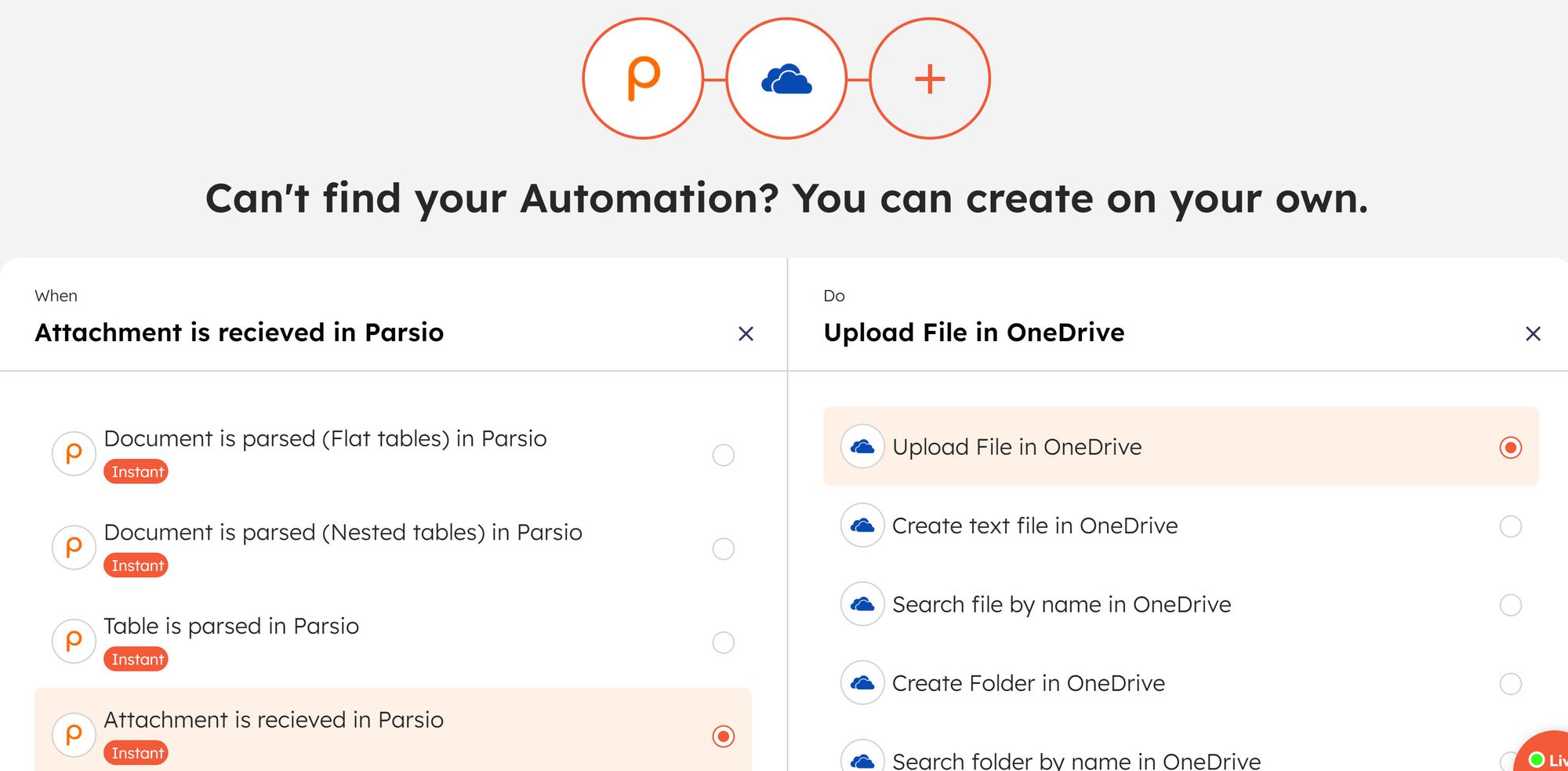This screenshot has height=771, width=1568.
Task: Select Document is parsed (Nested tables) radio button
Action: pos(723,548)
